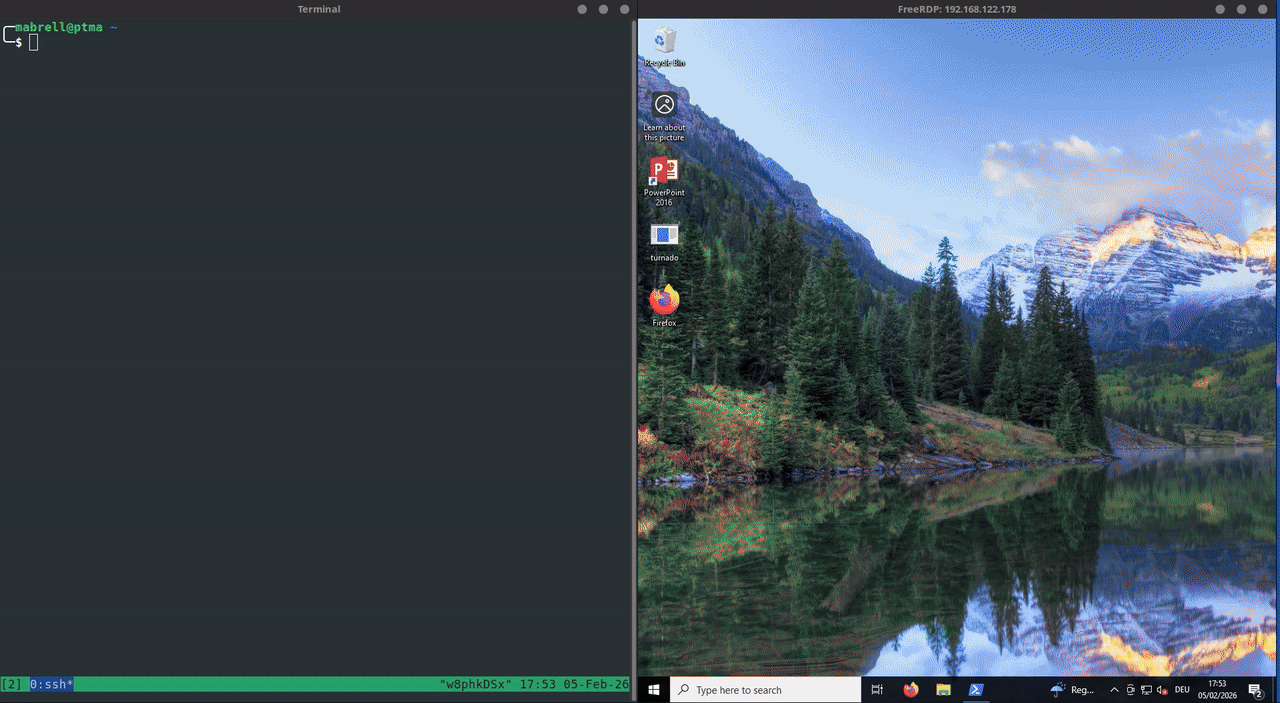1280x703 pixels.
Task: Close the Terminal window
Action: tap(625, 9)
